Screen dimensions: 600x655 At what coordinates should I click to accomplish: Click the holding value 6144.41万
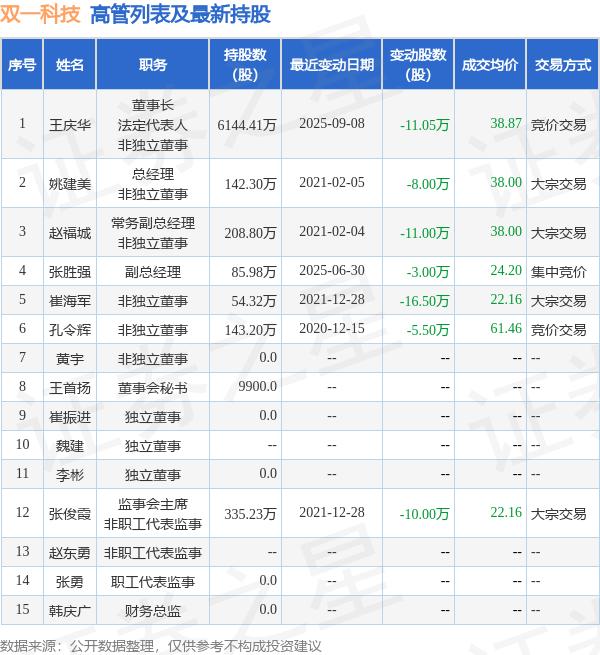pyautogui.click(x=247, y=124)
